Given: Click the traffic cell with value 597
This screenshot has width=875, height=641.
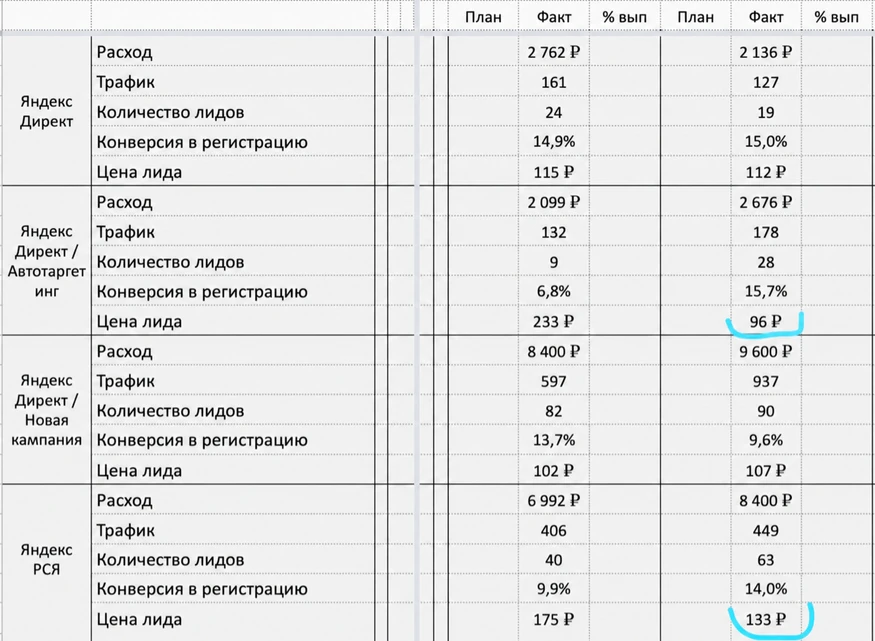Looking at the screenshot, I should pyautogui.click(x=554, y=382).
